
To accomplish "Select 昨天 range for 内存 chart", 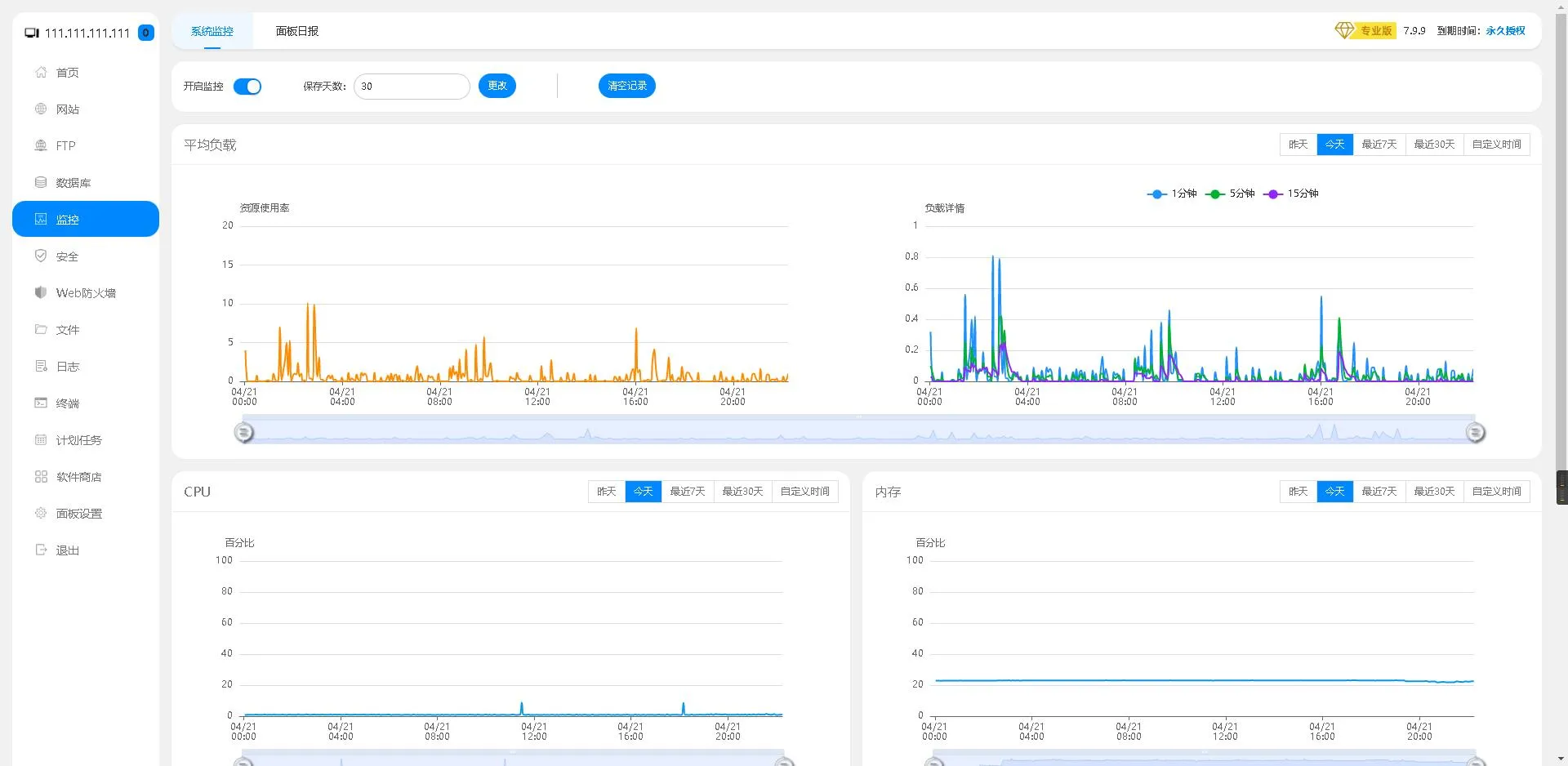I will (1298, 492).
